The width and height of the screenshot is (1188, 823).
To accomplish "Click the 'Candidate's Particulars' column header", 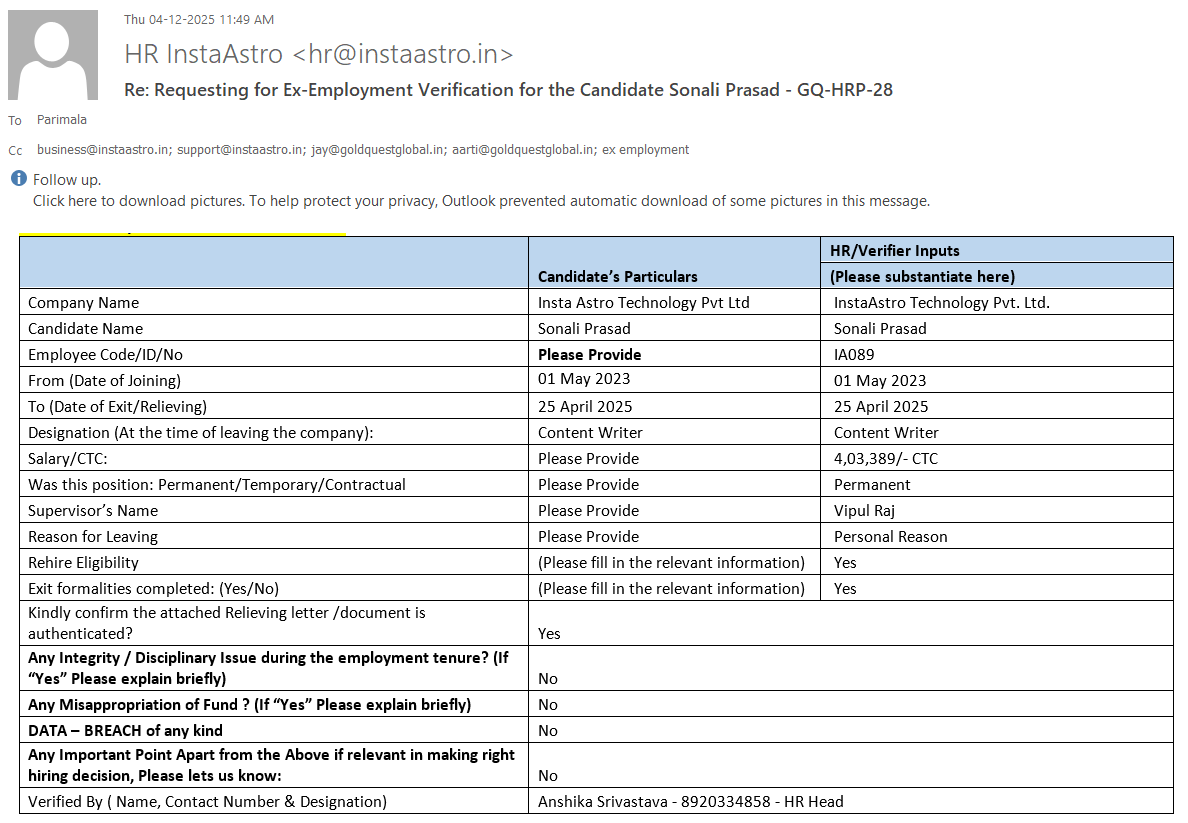I will point(617,277).
